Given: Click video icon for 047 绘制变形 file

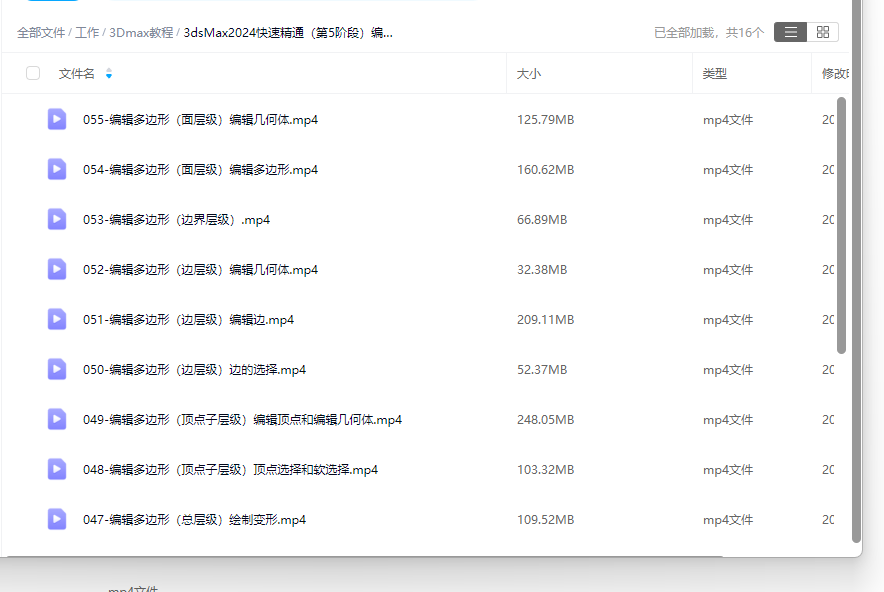Looking at the screenshot, I should coord(57,519).
